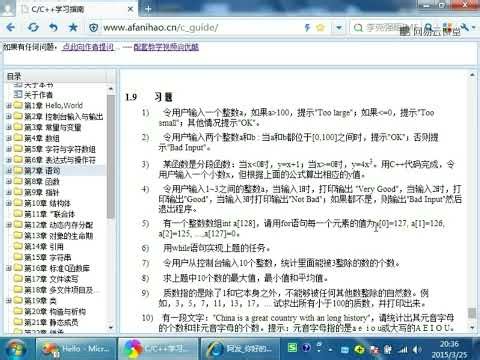Open the Windows Start button

[x=16, y=349]
